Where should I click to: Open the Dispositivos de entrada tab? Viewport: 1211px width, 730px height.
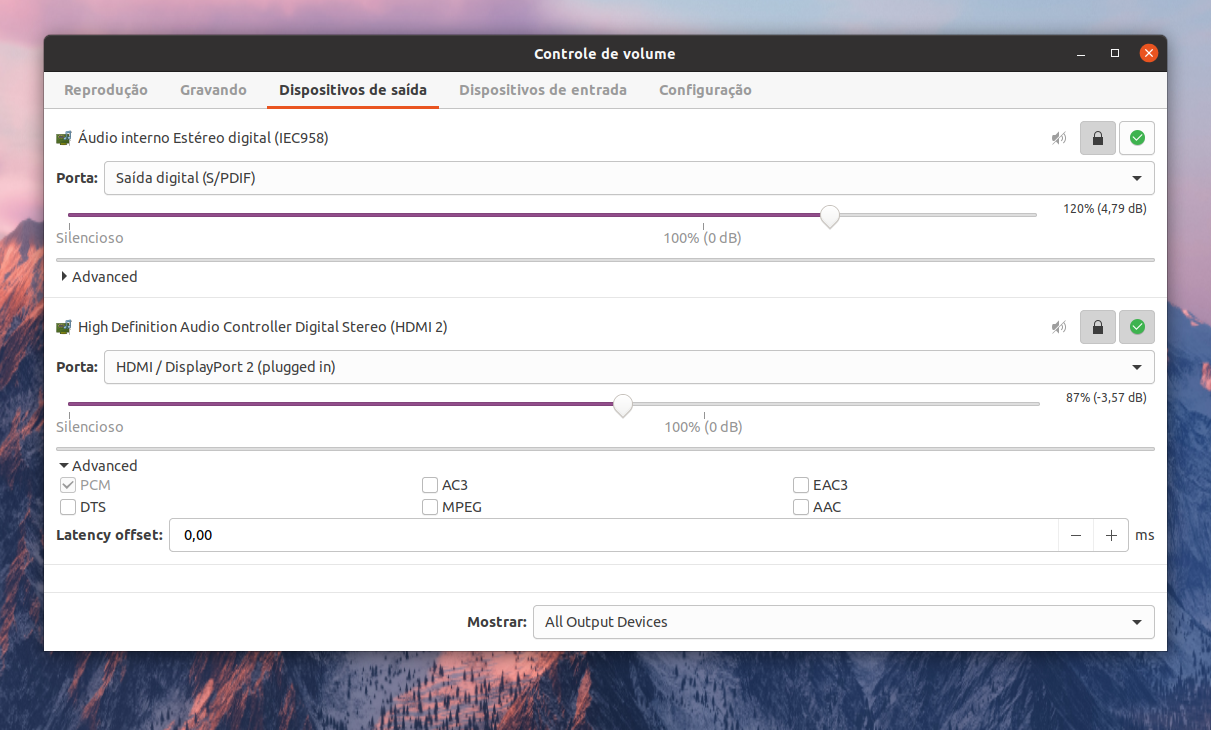543,90
